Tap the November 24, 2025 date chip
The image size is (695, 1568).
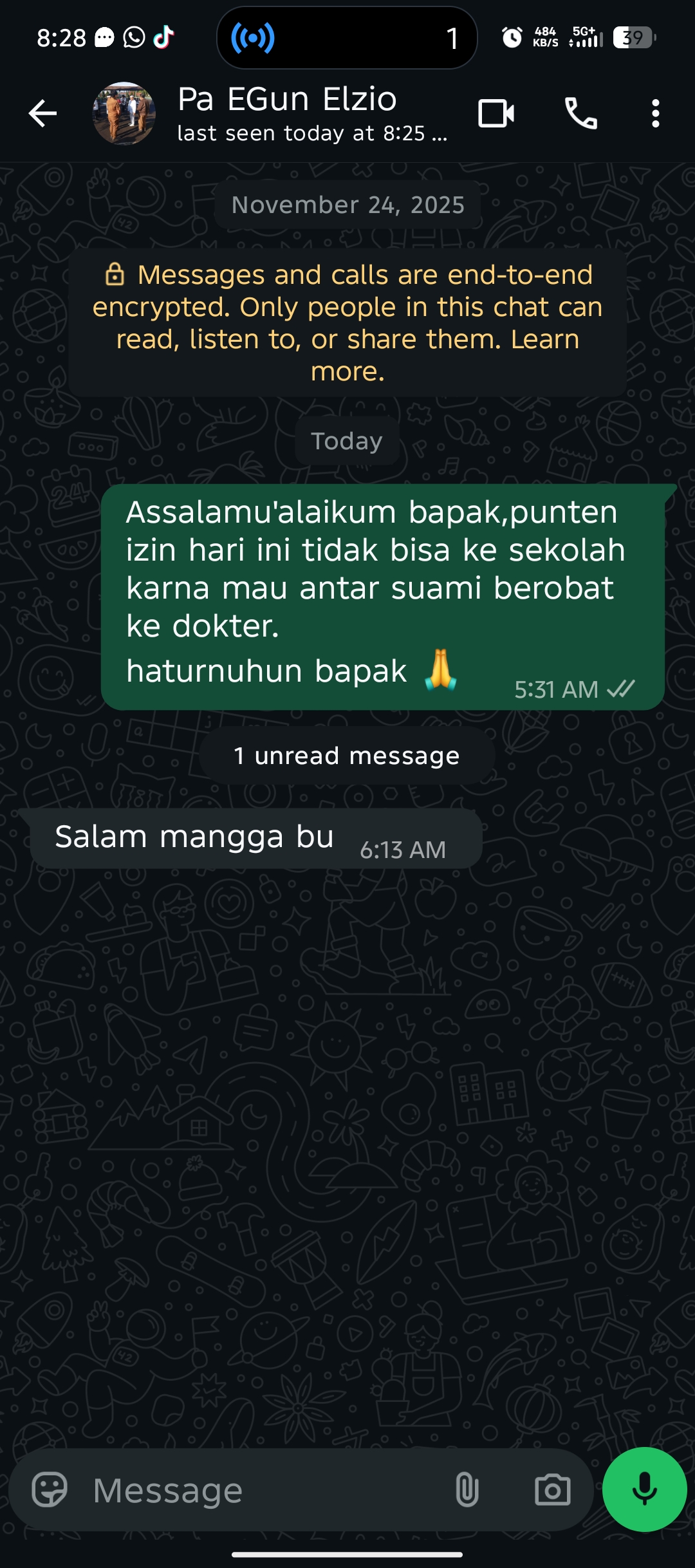[347, 205]
